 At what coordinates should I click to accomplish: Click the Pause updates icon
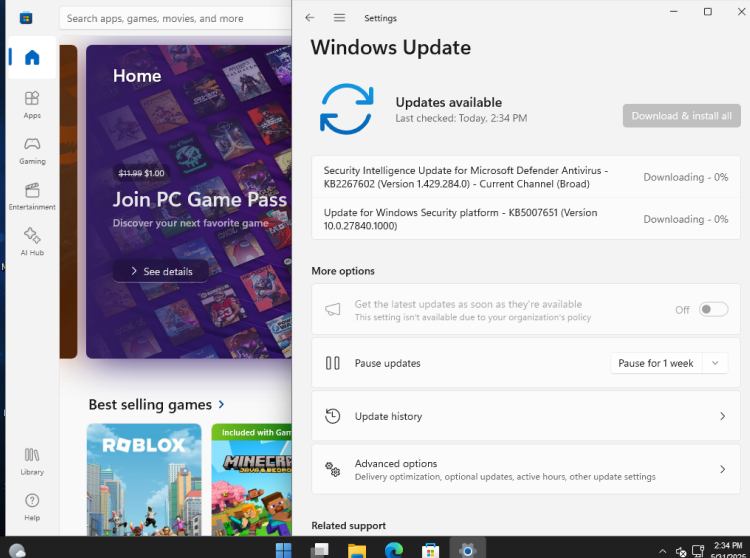332,363
